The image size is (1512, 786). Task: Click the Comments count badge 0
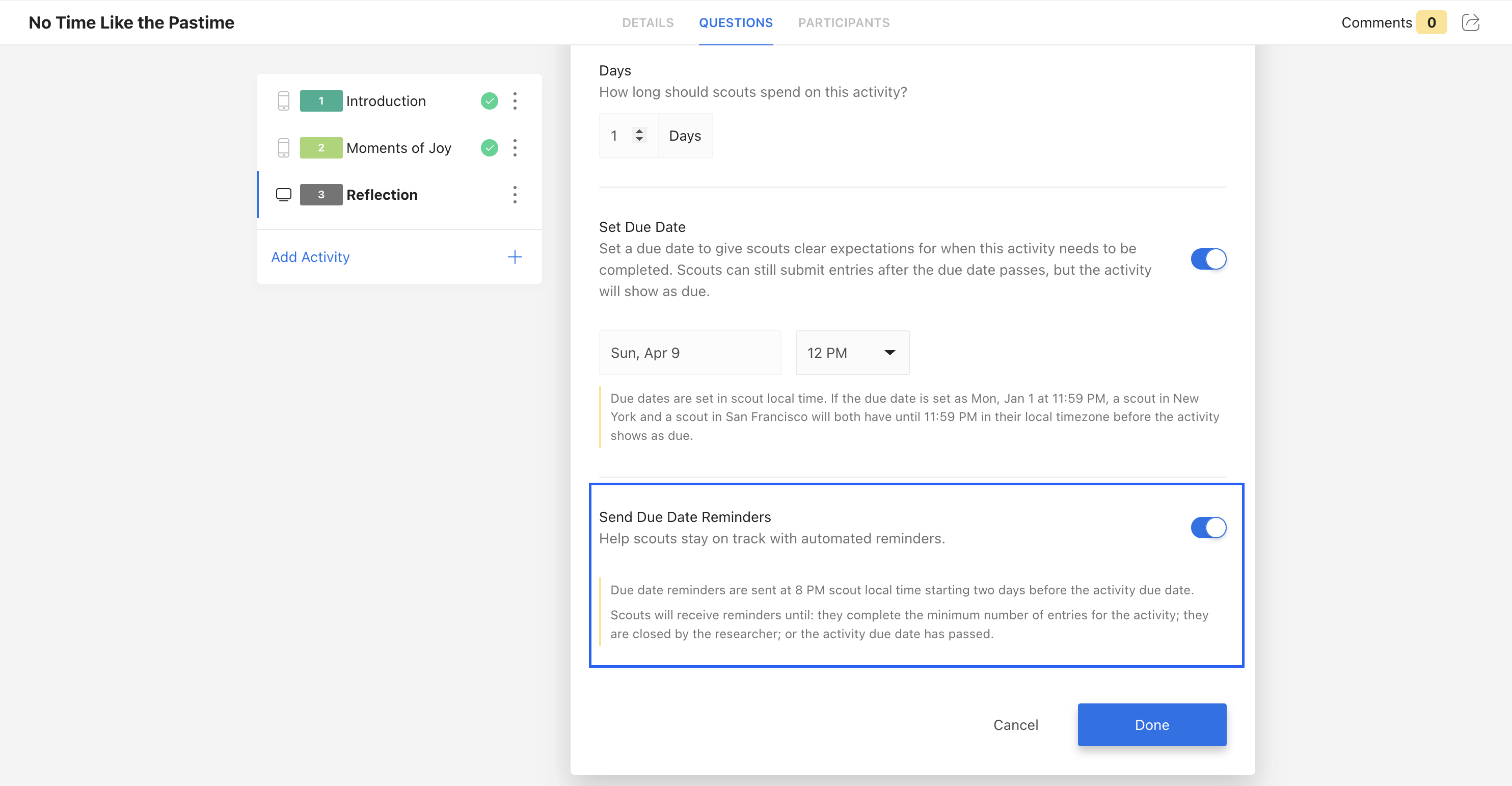pos(1431,23)
